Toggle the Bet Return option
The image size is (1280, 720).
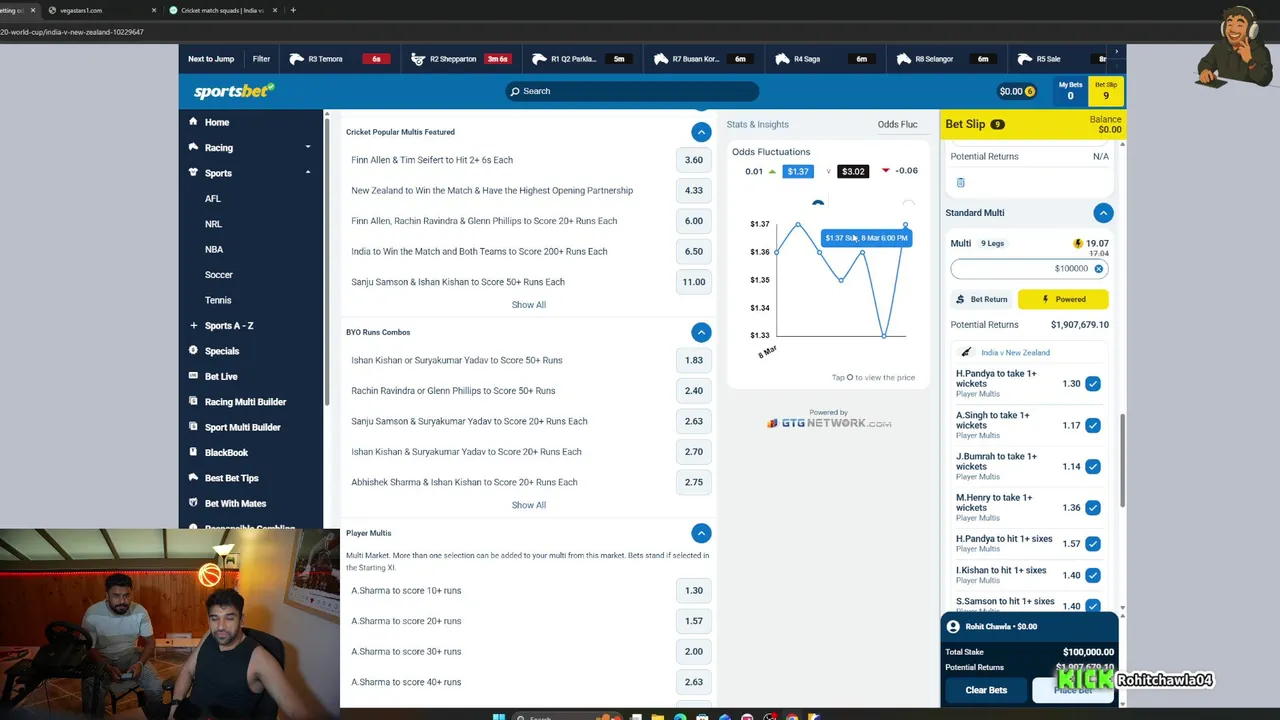(x=981, y=299)
